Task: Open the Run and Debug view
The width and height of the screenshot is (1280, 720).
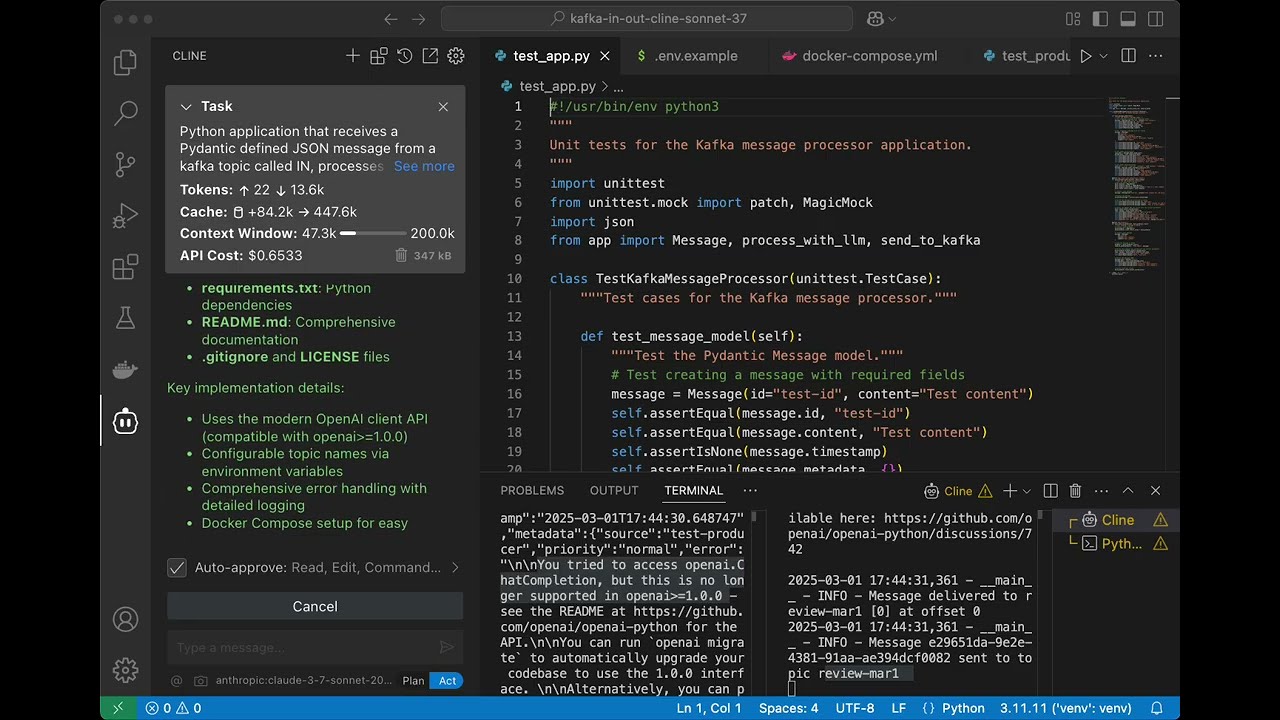Action: tap(125, 216)
